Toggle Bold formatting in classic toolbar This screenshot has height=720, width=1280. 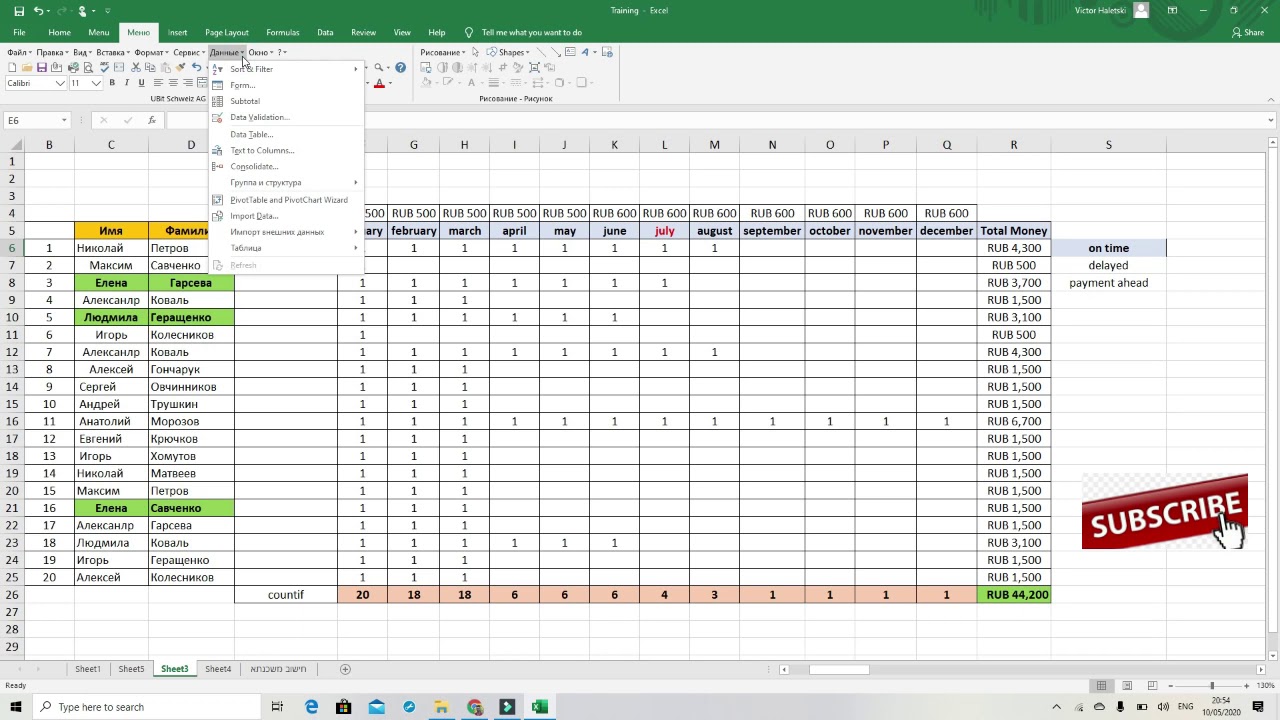coord(112,83)
